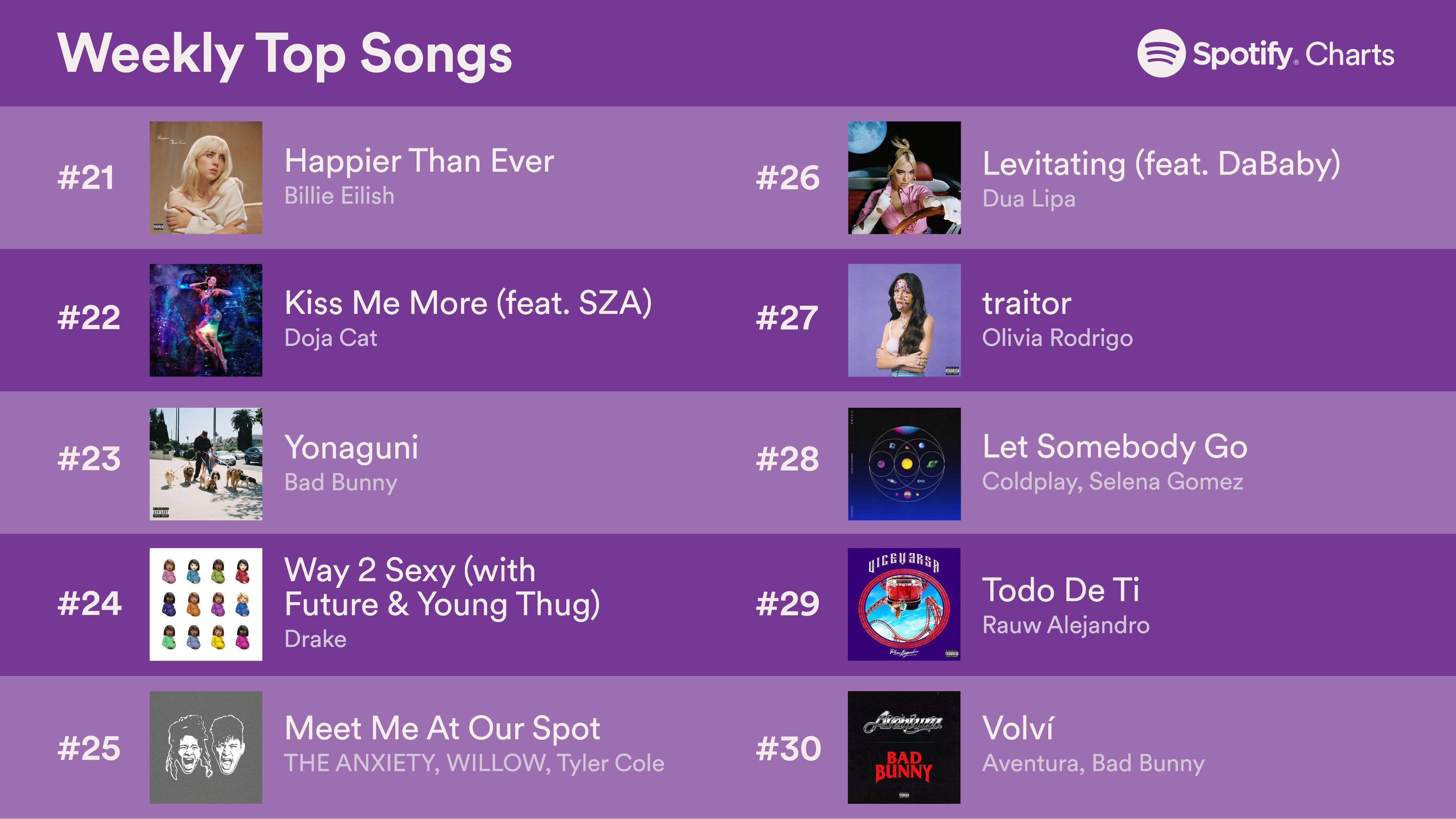This screenshot has width=1456, height=819.
Task: Select the Billie Eilish artist name
Action: (339, 196)
